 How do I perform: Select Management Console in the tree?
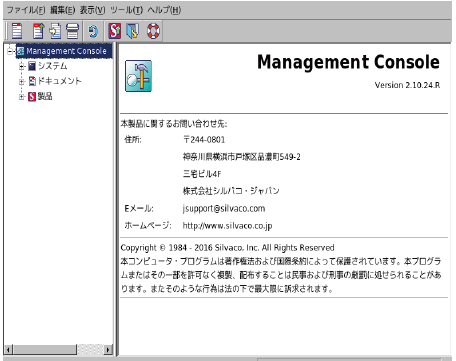pos(66,51)
